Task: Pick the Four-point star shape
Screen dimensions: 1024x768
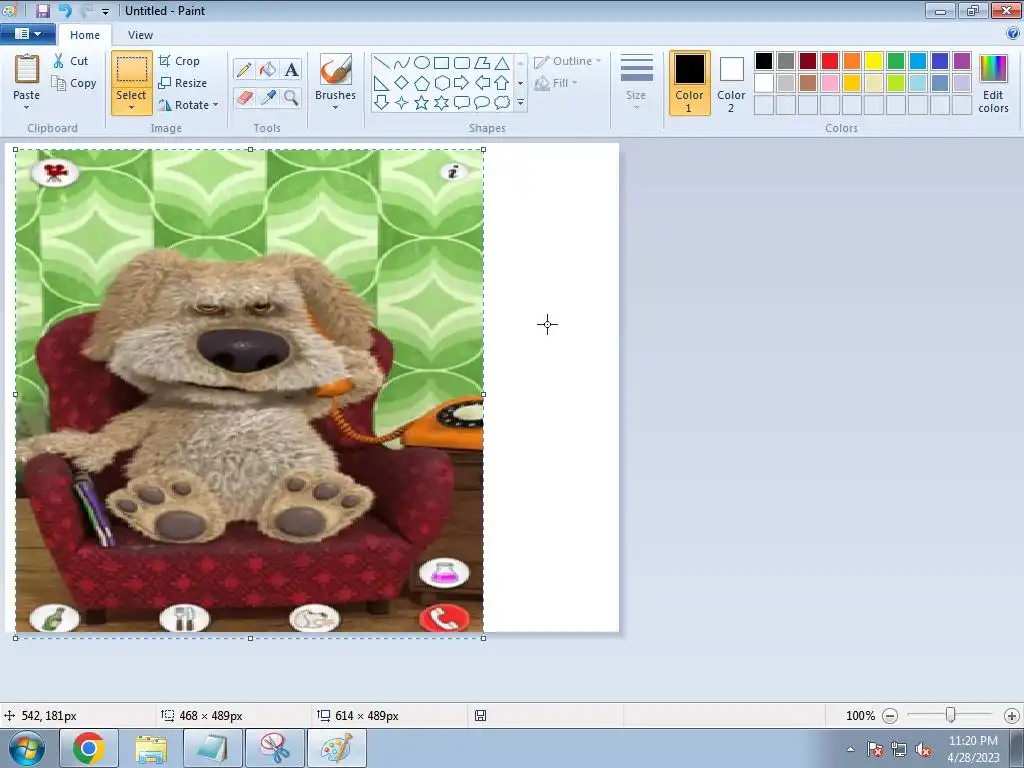Action: point(402,103)
